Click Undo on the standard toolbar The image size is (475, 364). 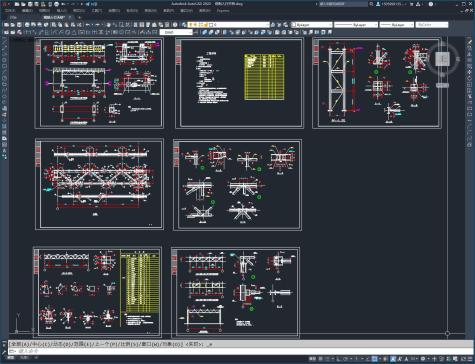[x=87, y=25]
